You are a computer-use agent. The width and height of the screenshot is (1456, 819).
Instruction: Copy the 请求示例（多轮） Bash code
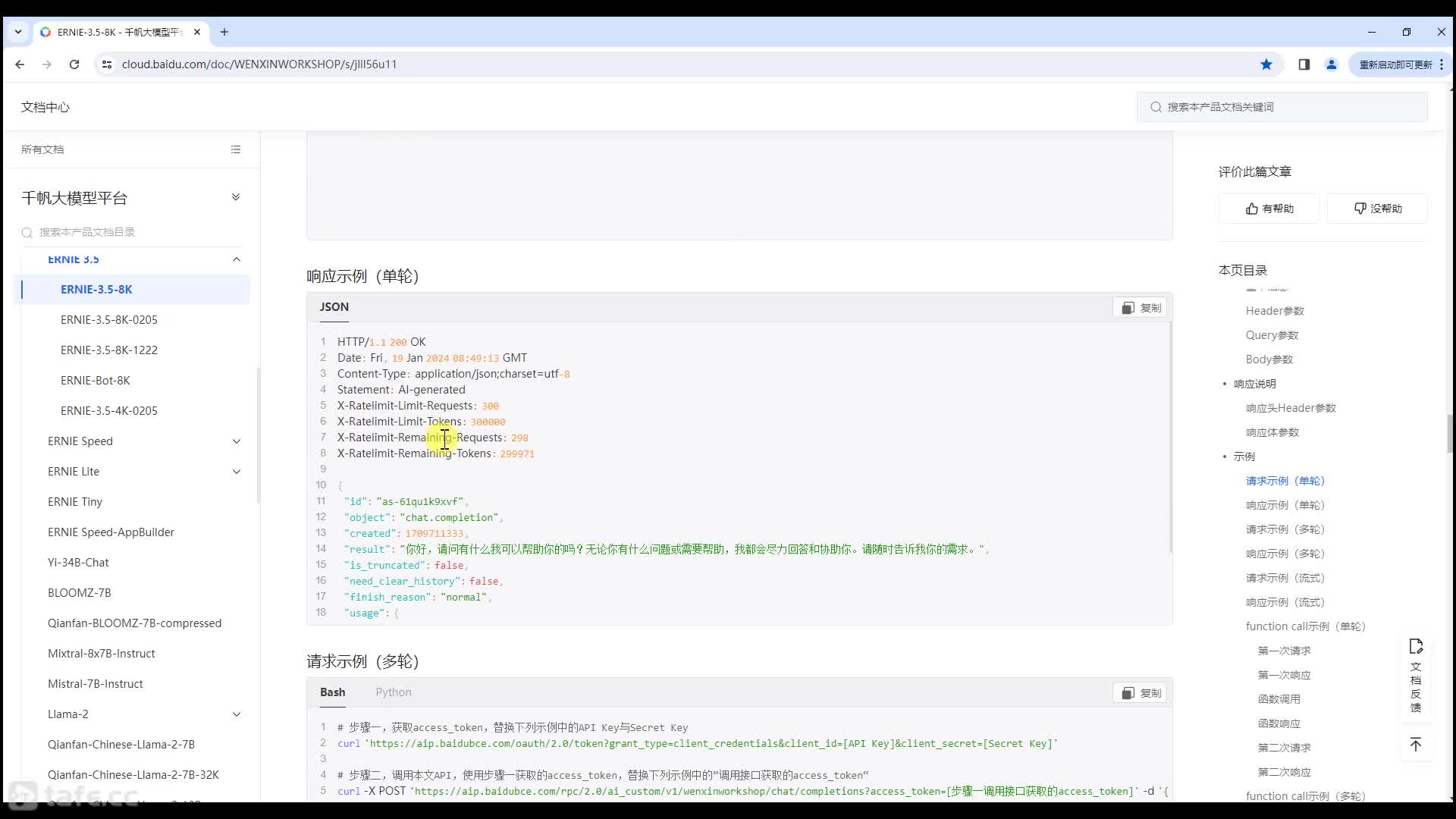[x=1141, y=693]
